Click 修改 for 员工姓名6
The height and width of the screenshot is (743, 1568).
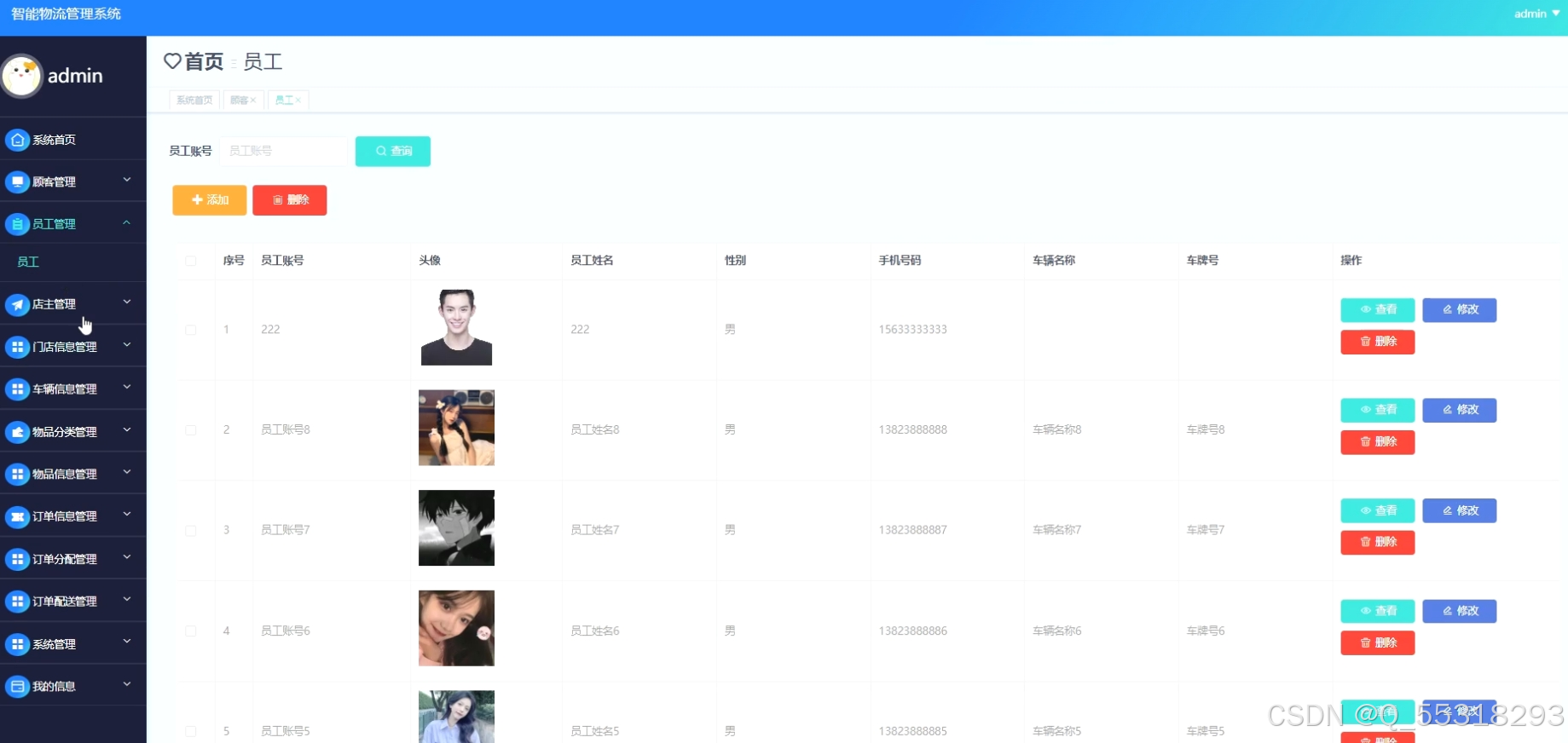(x=1460, y=611)
